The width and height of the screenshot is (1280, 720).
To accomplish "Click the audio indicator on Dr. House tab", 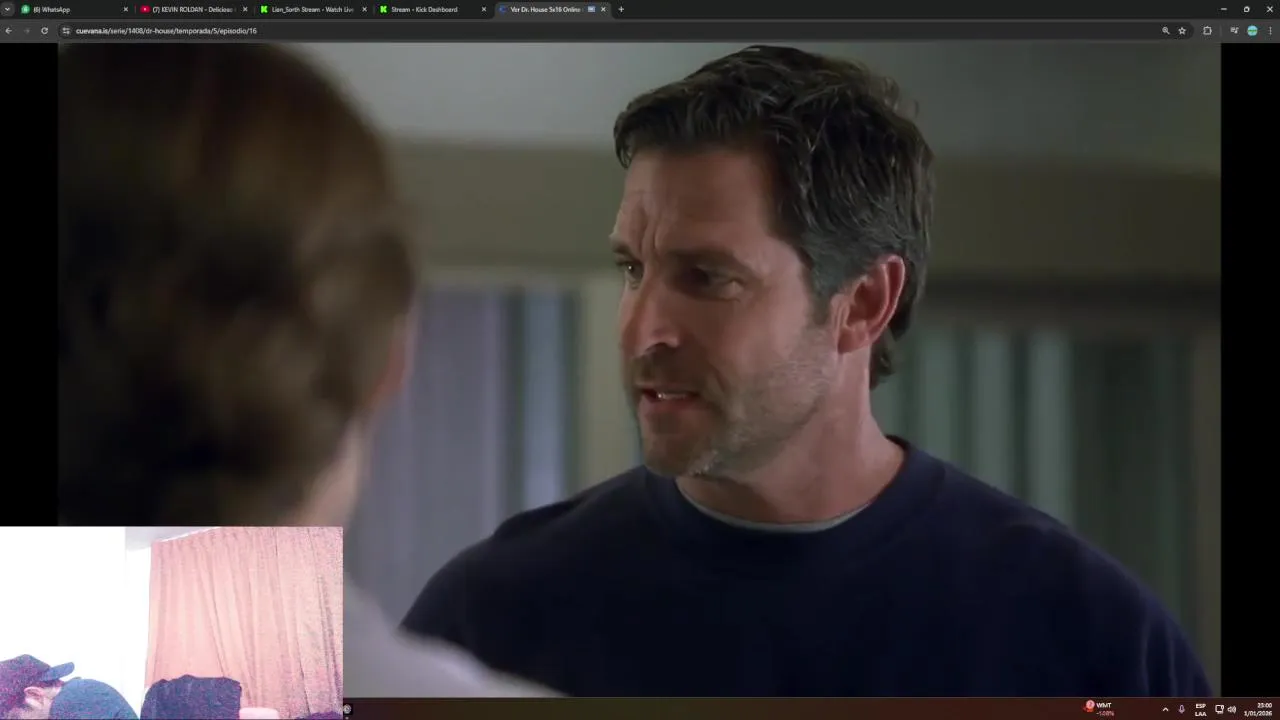I will [x=591, y=9].
